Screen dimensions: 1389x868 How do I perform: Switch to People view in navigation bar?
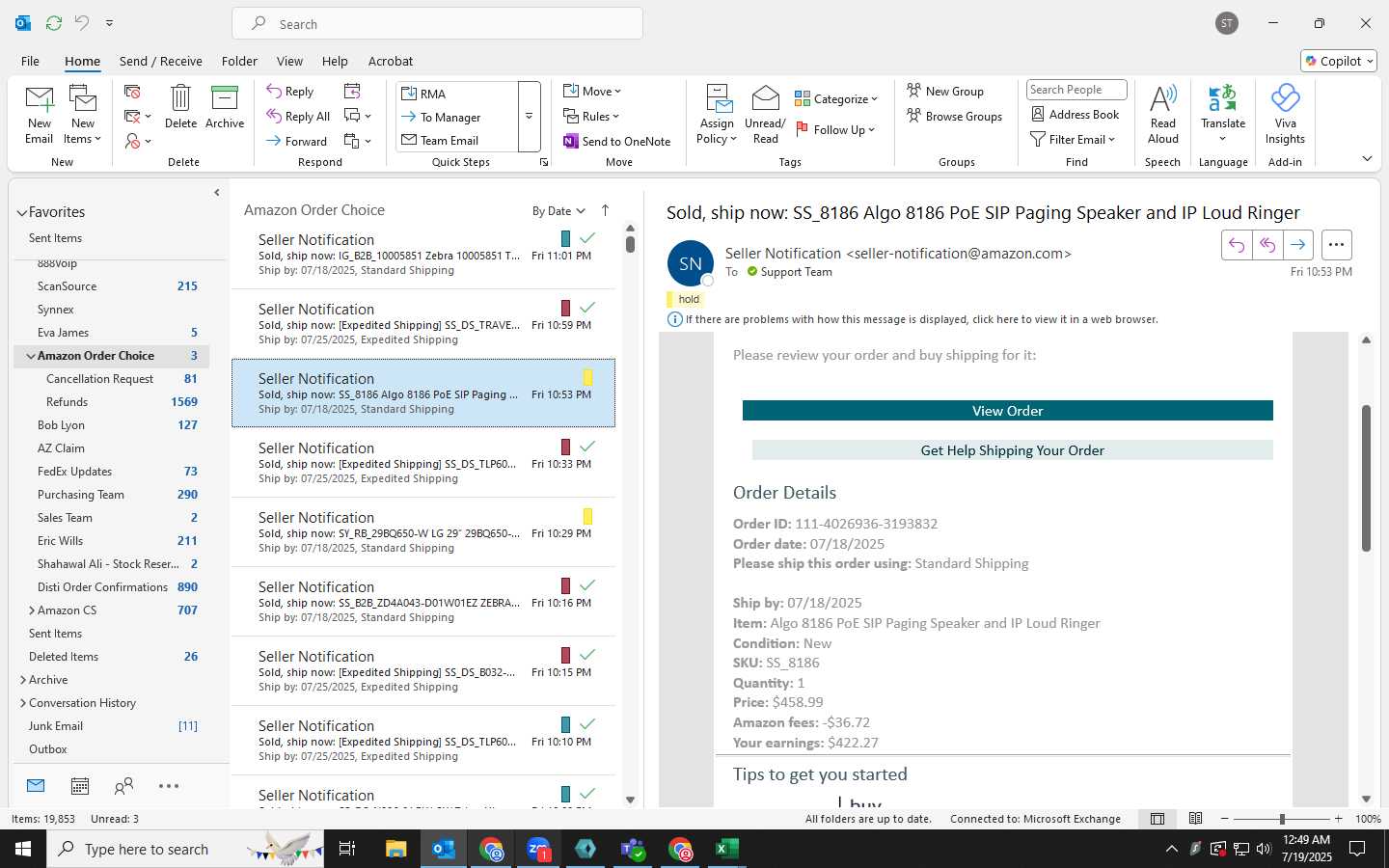(x=123, y=786)
